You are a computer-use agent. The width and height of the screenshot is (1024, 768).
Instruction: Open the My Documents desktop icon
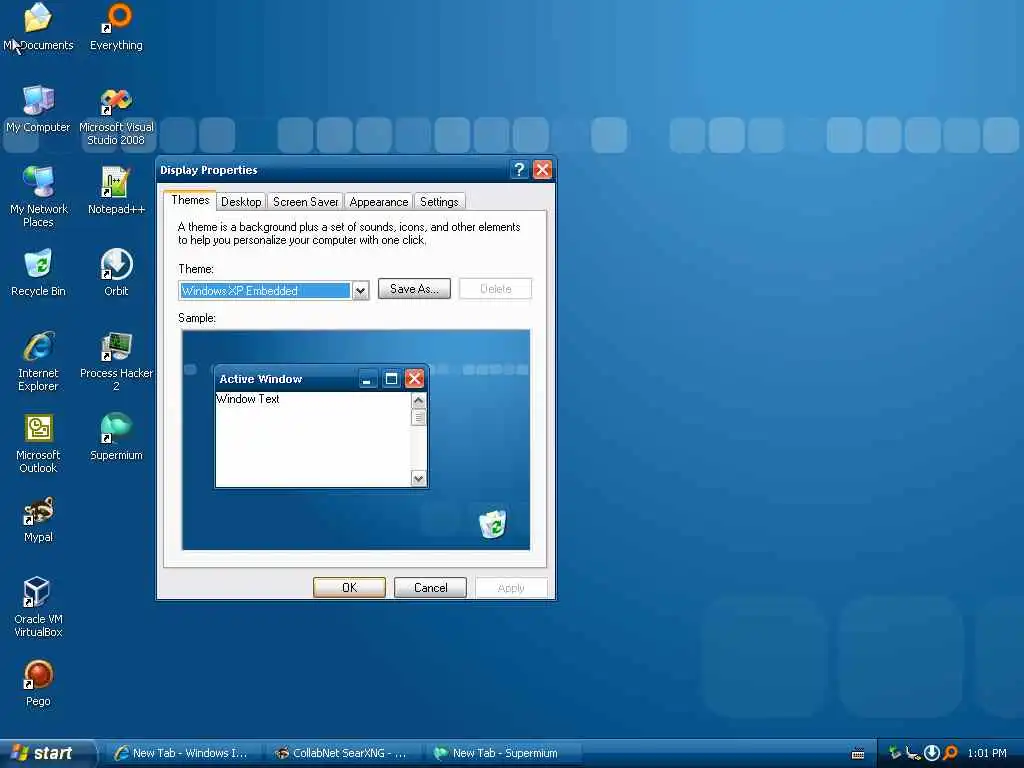(x=38, y=27)
